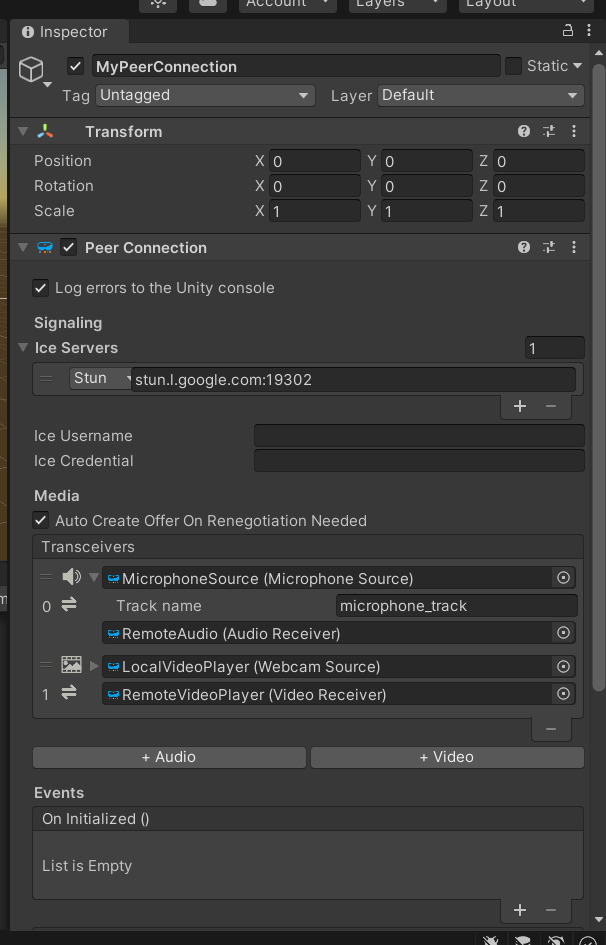
Task: Click the prefab cube icon beside MyPeerConnection
Action: pos(30,68)
